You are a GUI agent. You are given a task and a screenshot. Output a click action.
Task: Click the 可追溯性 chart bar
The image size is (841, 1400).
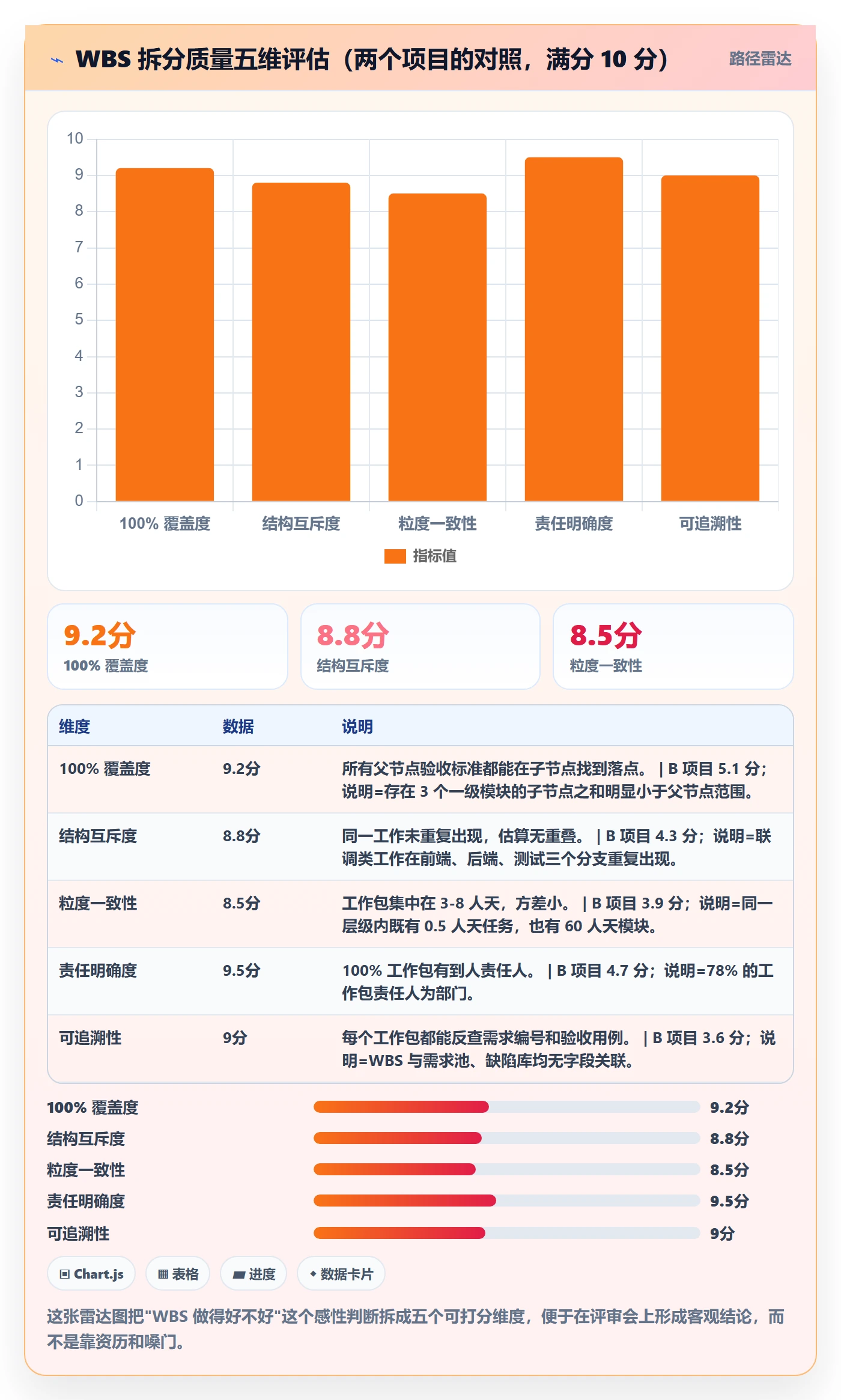tap(710, 338)
